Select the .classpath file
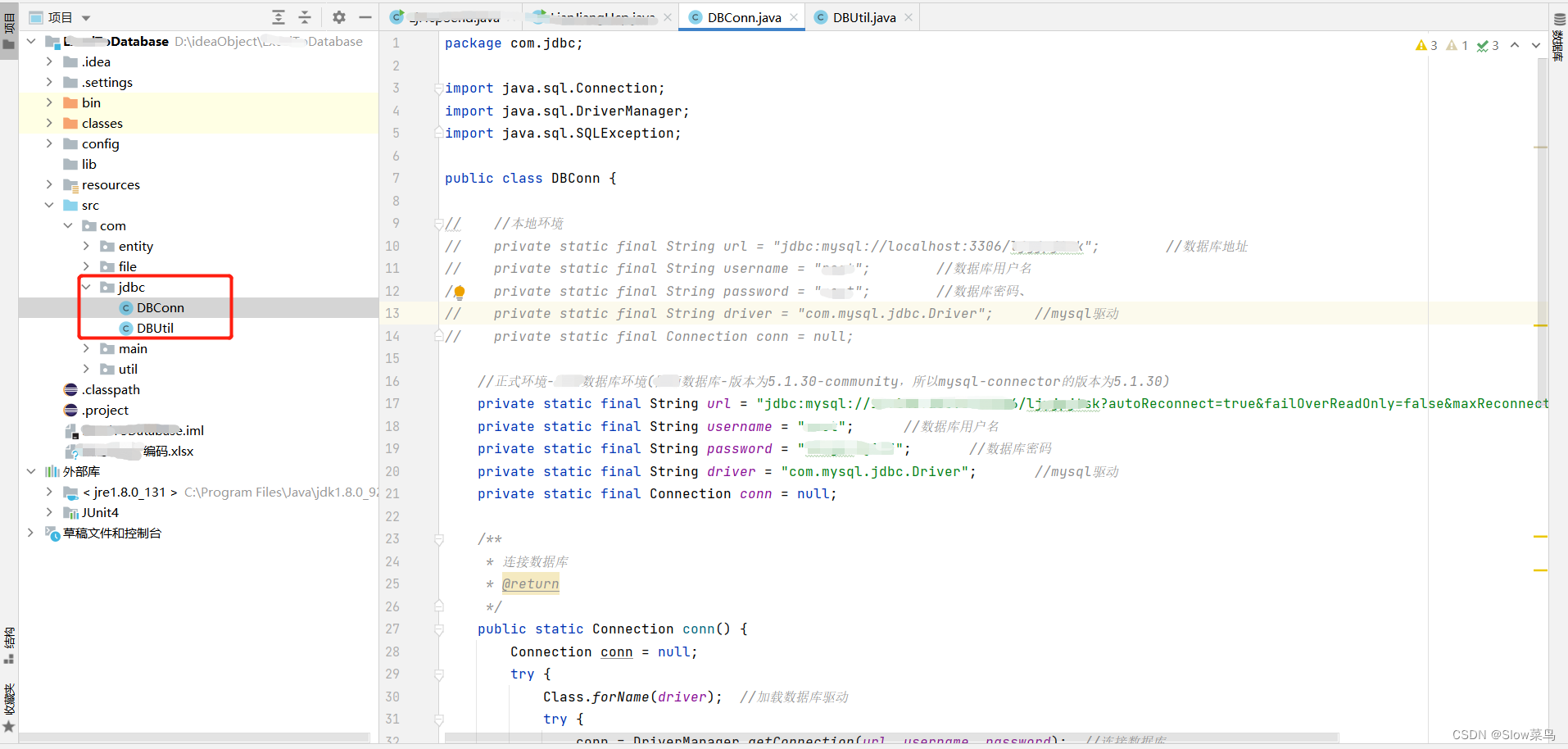 click(x=111, y=389)
